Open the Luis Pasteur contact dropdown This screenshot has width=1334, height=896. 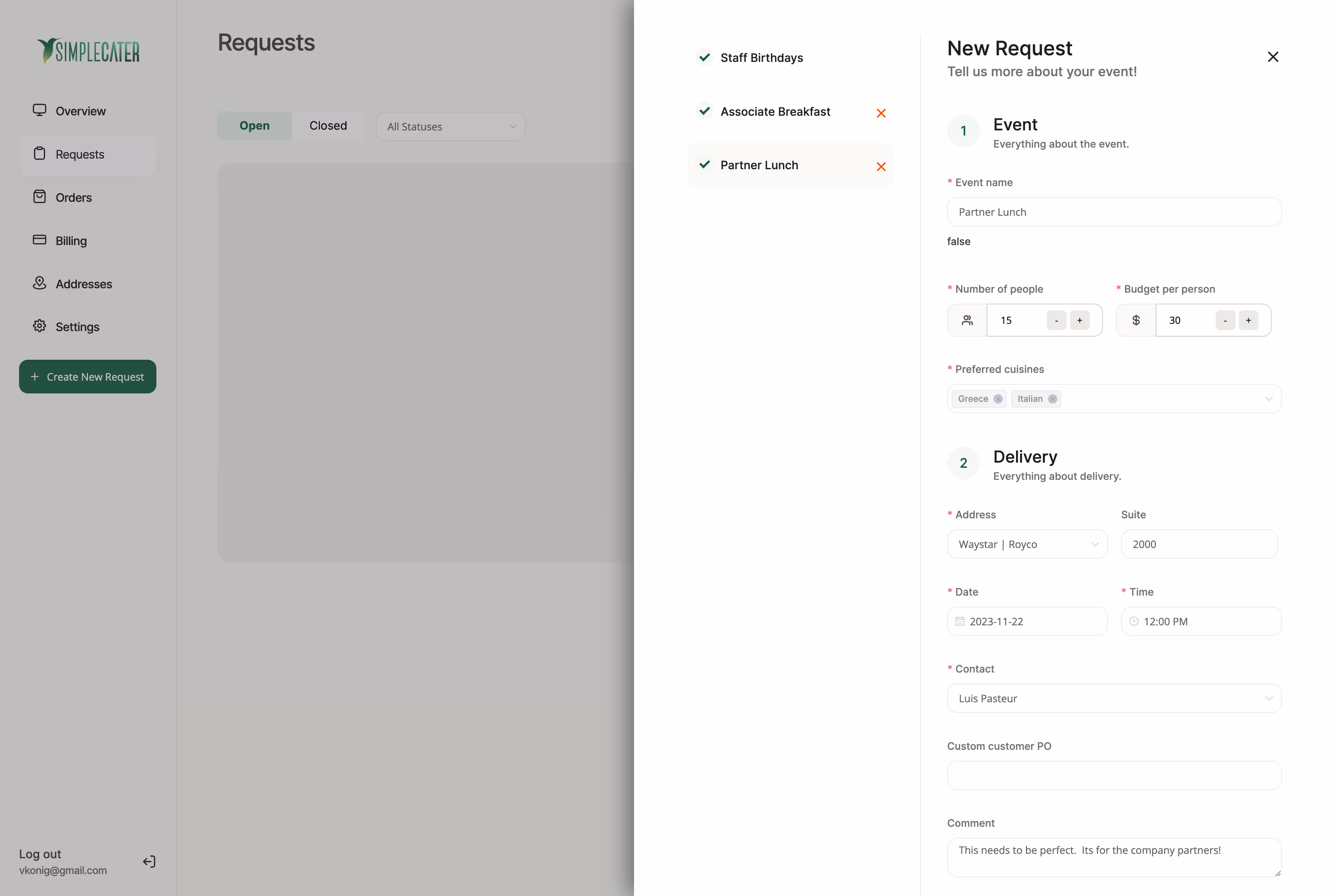point(1113,698)
